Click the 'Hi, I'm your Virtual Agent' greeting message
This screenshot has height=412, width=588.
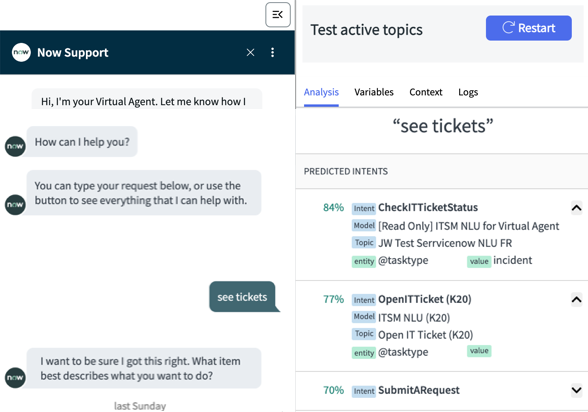point(147,99)
